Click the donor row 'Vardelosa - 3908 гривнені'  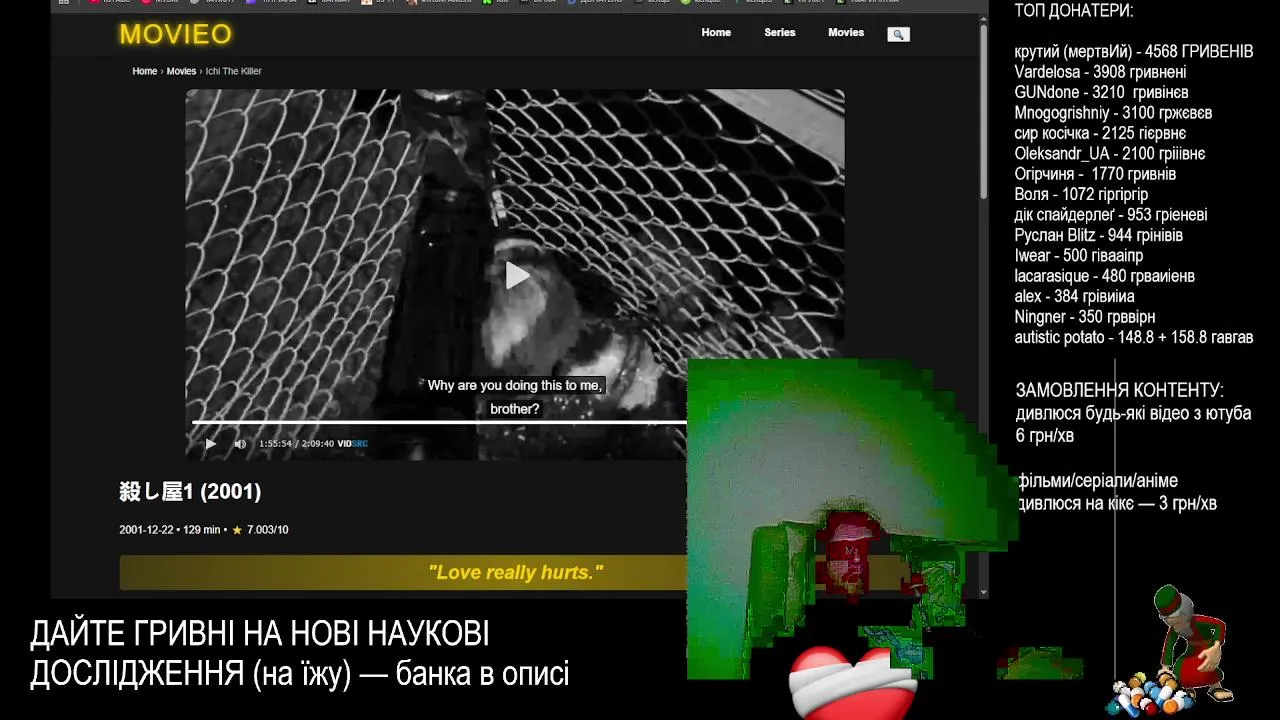tap(1100, 72)
